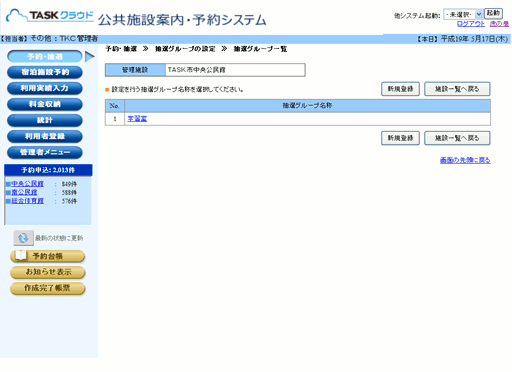
Task: Select the 予約・抽選 menu
Action: pos(45,56)
